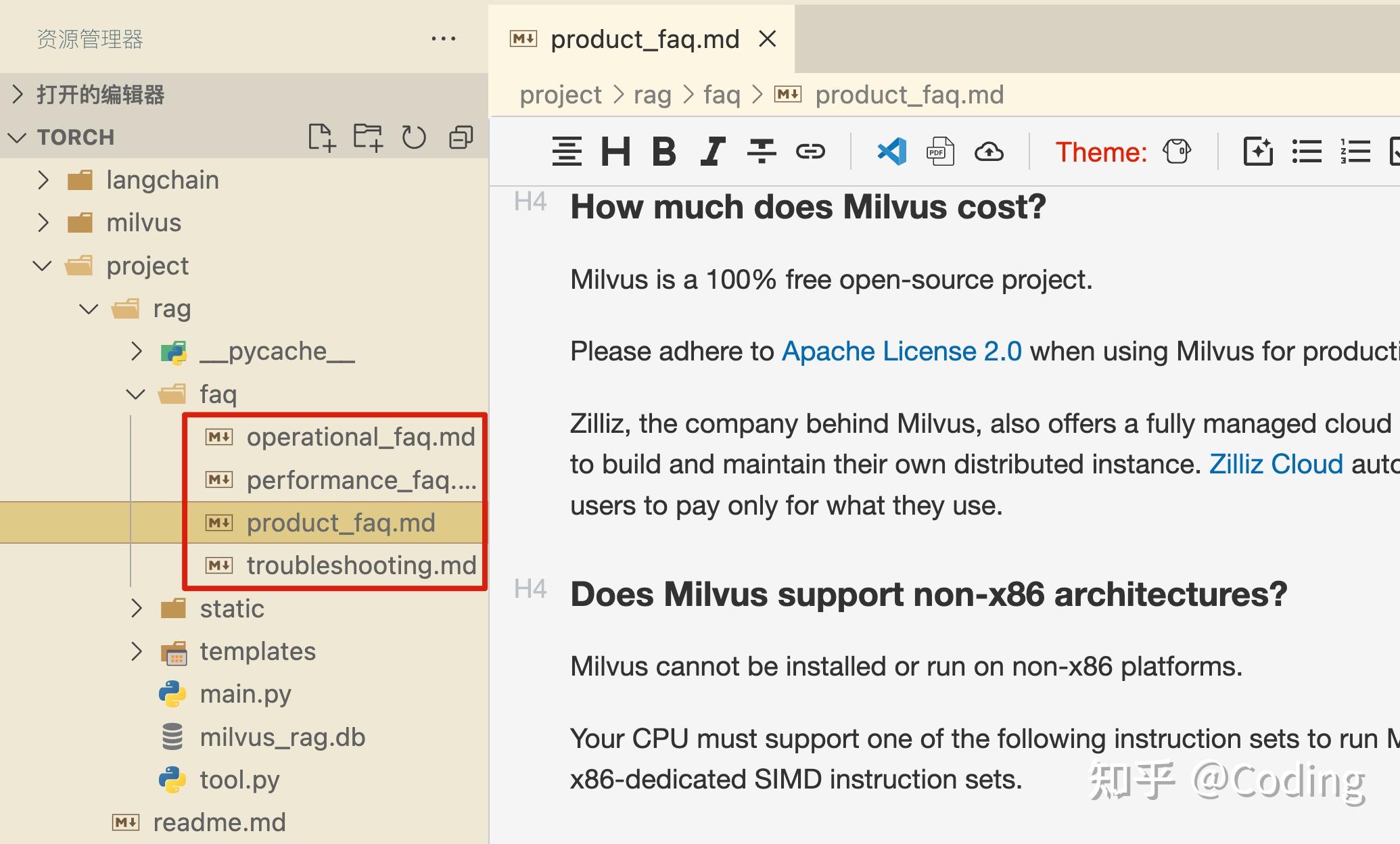
Task: Insert an ordered list
Action: (1355, 151)
